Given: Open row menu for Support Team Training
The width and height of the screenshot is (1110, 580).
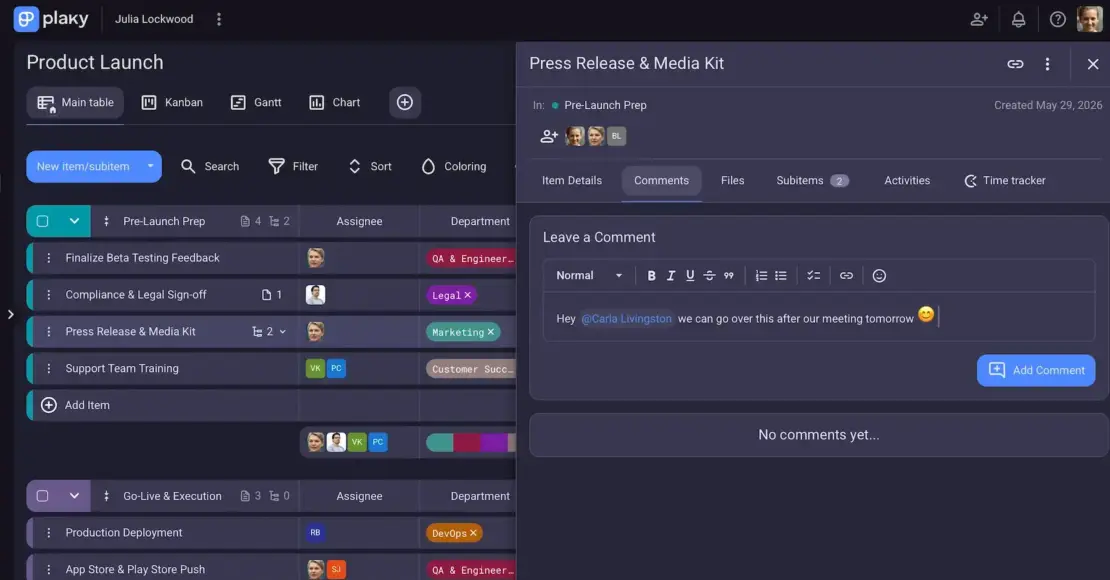Looking at the screenshot, I should (49, 368).
